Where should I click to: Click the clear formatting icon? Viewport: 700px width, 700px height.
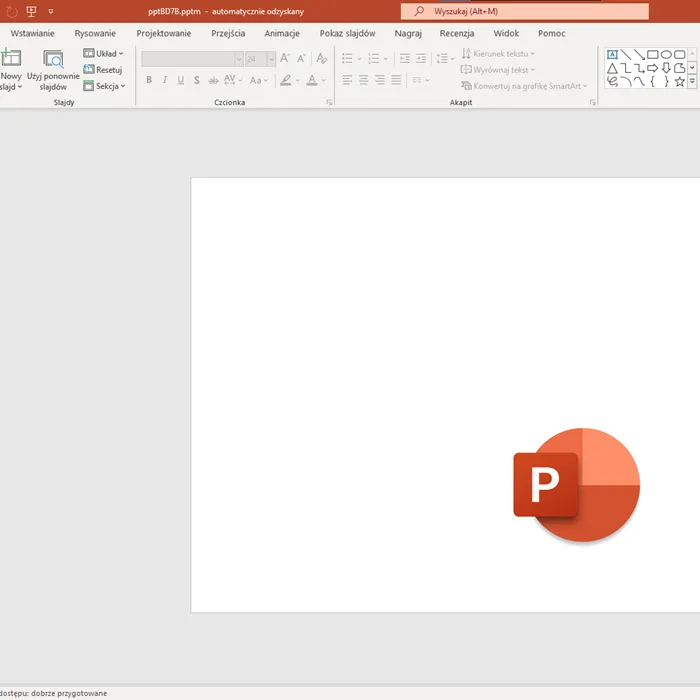click(x=321, y=59)
